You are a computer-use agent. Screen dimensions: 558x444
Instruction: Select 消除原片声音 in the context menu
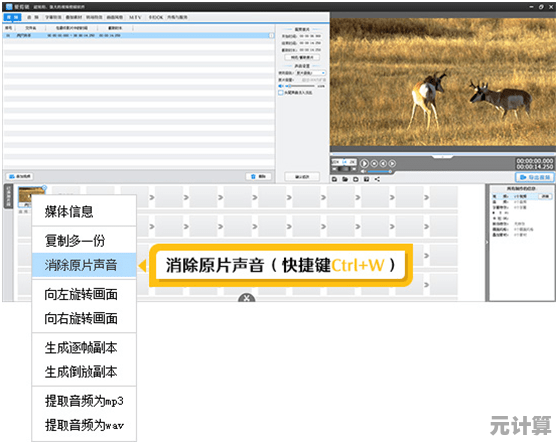(x=84, y=265)
